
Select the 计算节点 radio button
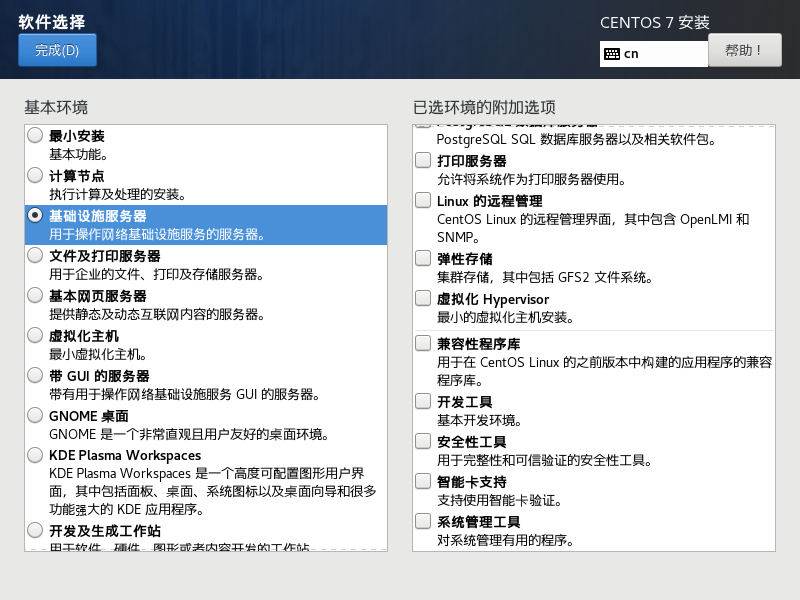tap(35, 175)
